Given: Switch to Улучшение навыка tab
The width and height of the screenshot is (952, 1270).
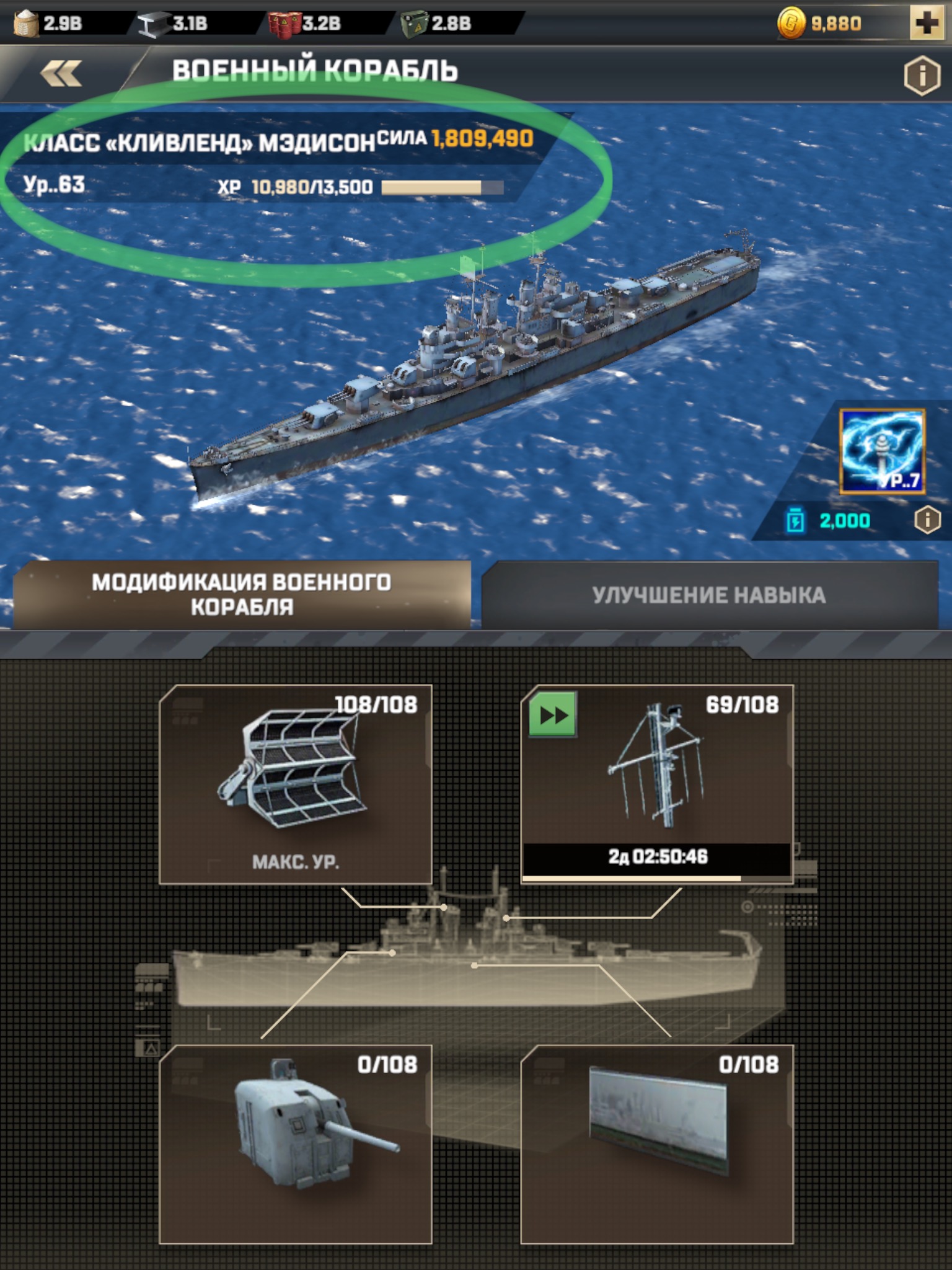Looking at the screenshot, I should pyautogui.click(x=710, y=595).
